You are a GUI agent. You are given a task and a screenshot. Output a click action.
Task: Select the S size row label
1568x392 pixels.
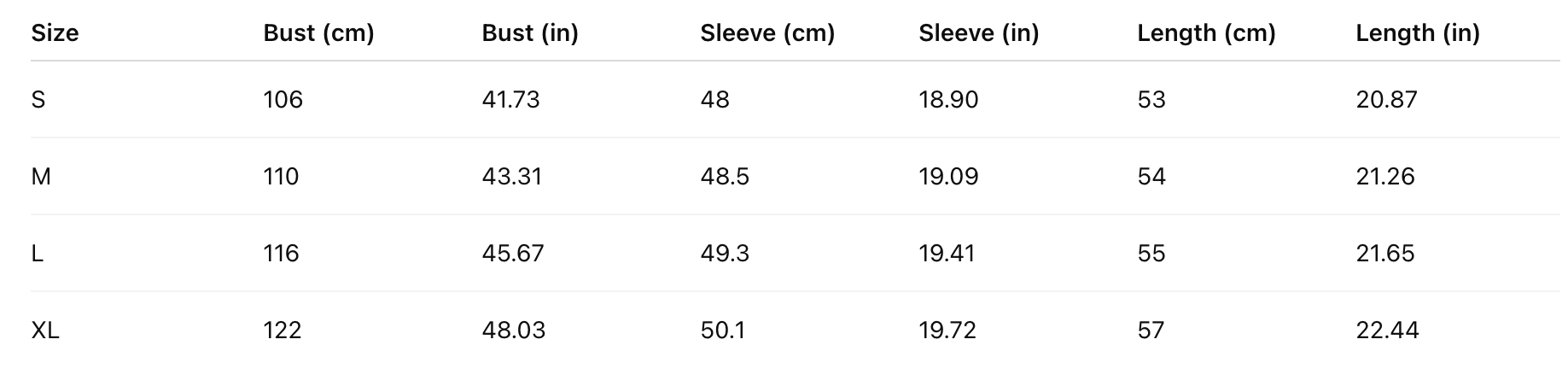[38, 100]
